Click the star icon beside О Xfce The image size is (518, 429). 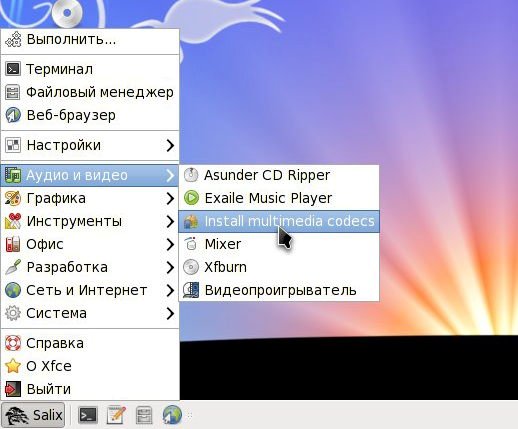click(13, 366)
